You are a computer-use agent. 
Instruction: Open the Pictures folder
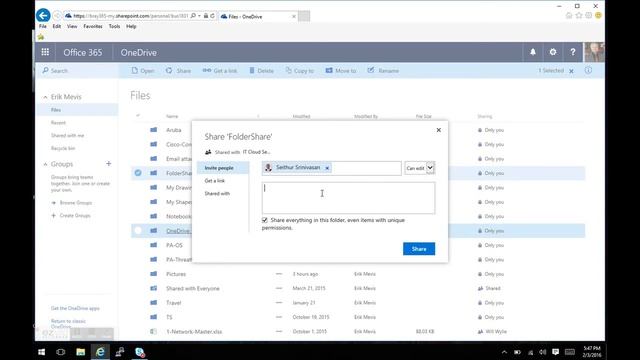pos(176,274)
